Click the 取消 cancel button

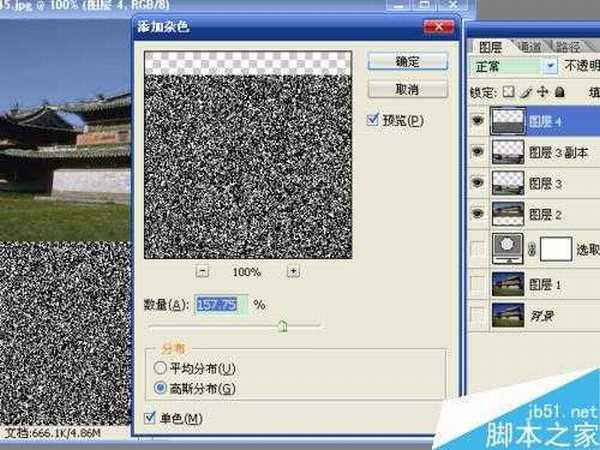coord(407,90)
